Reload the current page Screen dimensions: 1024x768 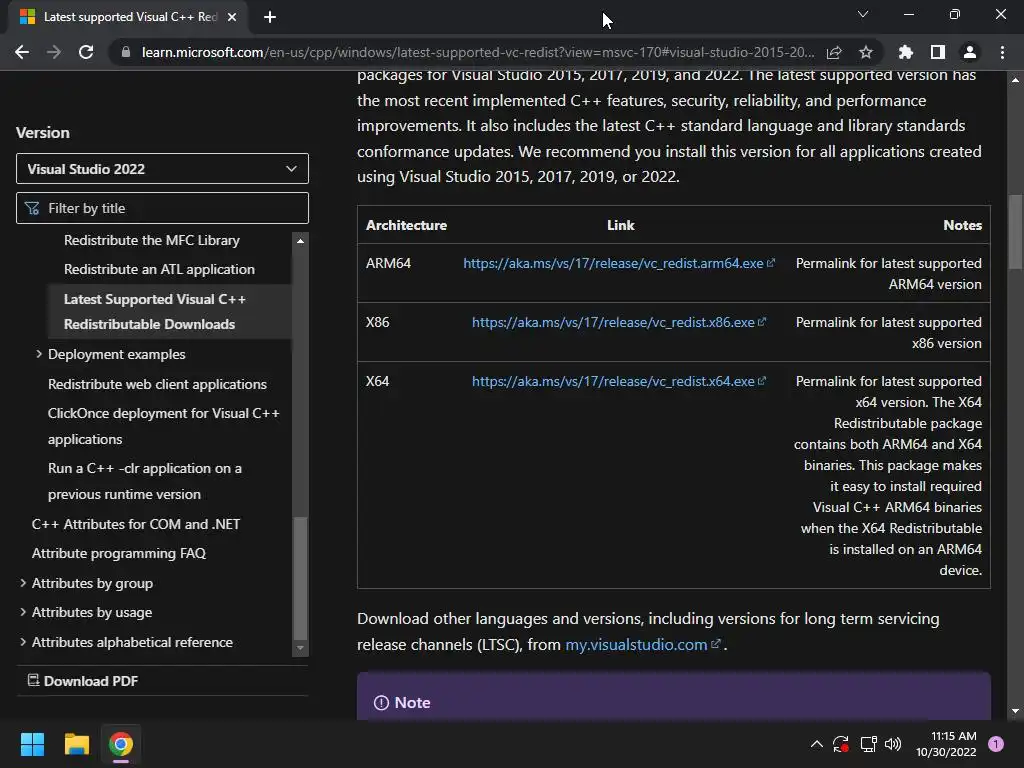point(86,52)
